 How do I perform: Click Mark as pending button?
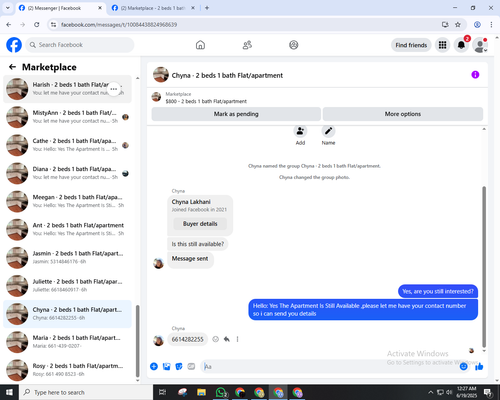pos(236,114)
